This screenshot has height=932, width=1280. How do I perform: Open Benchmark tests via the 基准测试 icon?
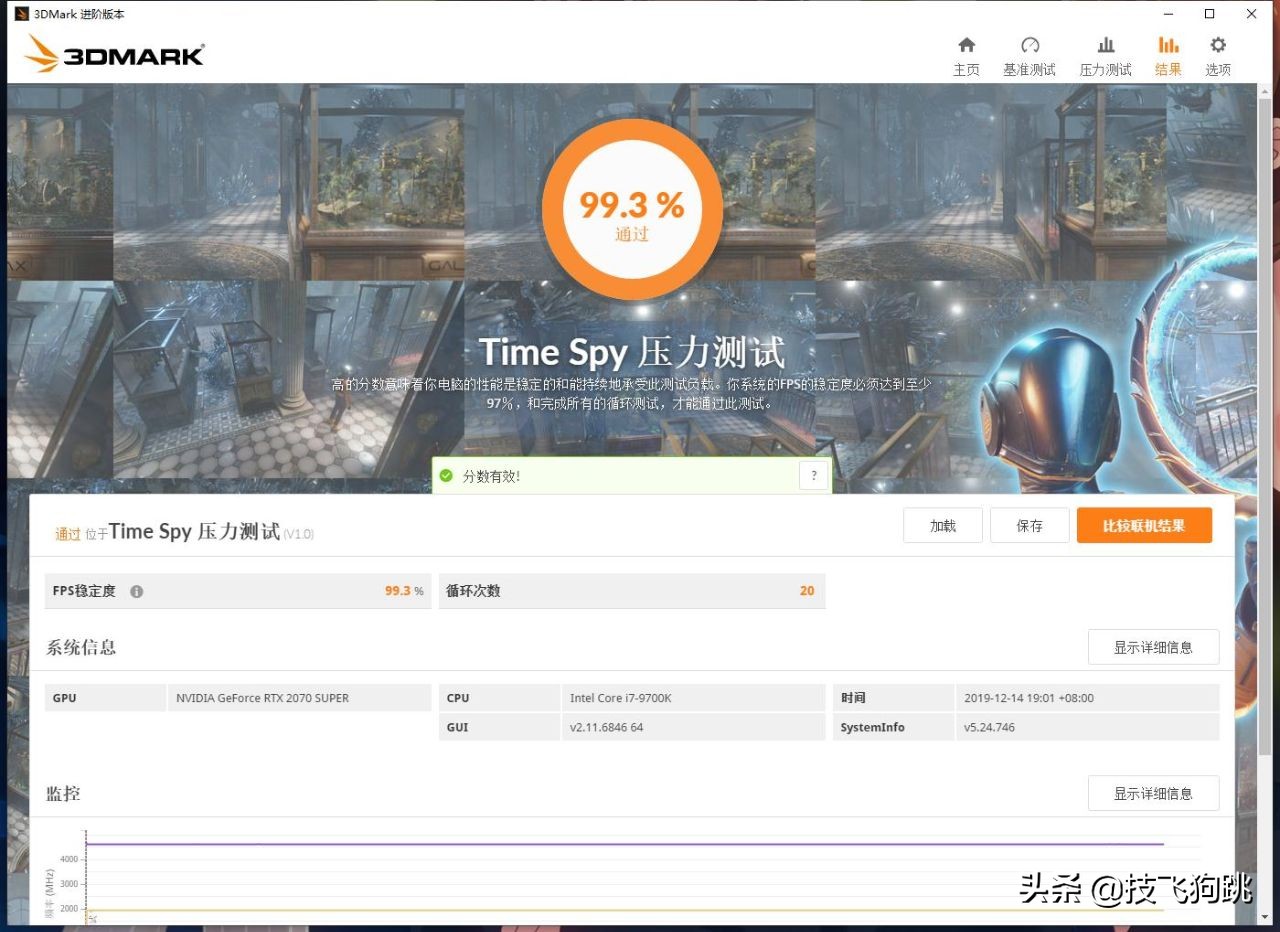coord(1029,55)
